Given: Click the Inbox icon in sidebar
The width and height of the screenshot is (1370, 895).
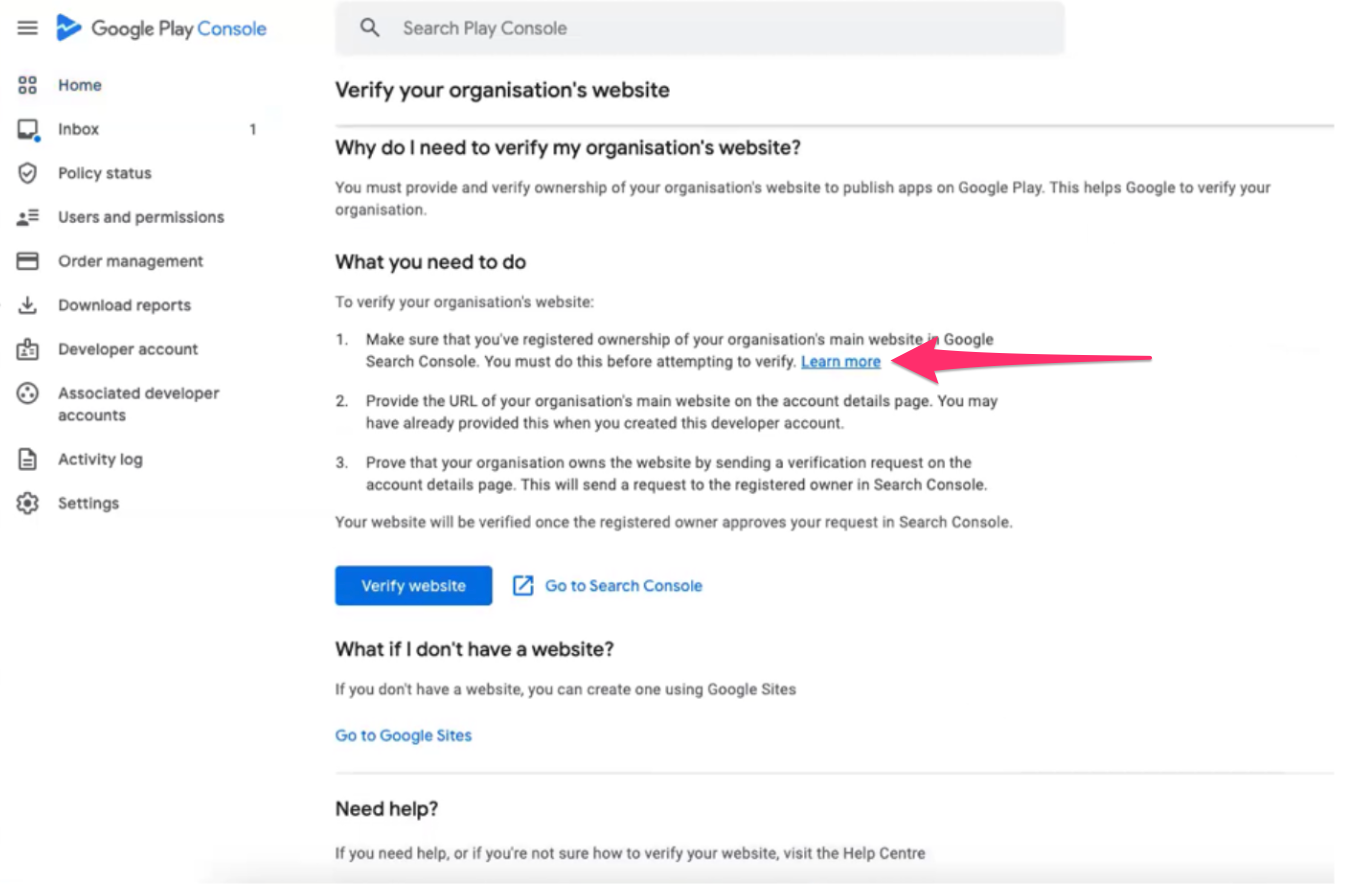Looking at the screenshot, I should pyautogui.click(x=28, y=130).
